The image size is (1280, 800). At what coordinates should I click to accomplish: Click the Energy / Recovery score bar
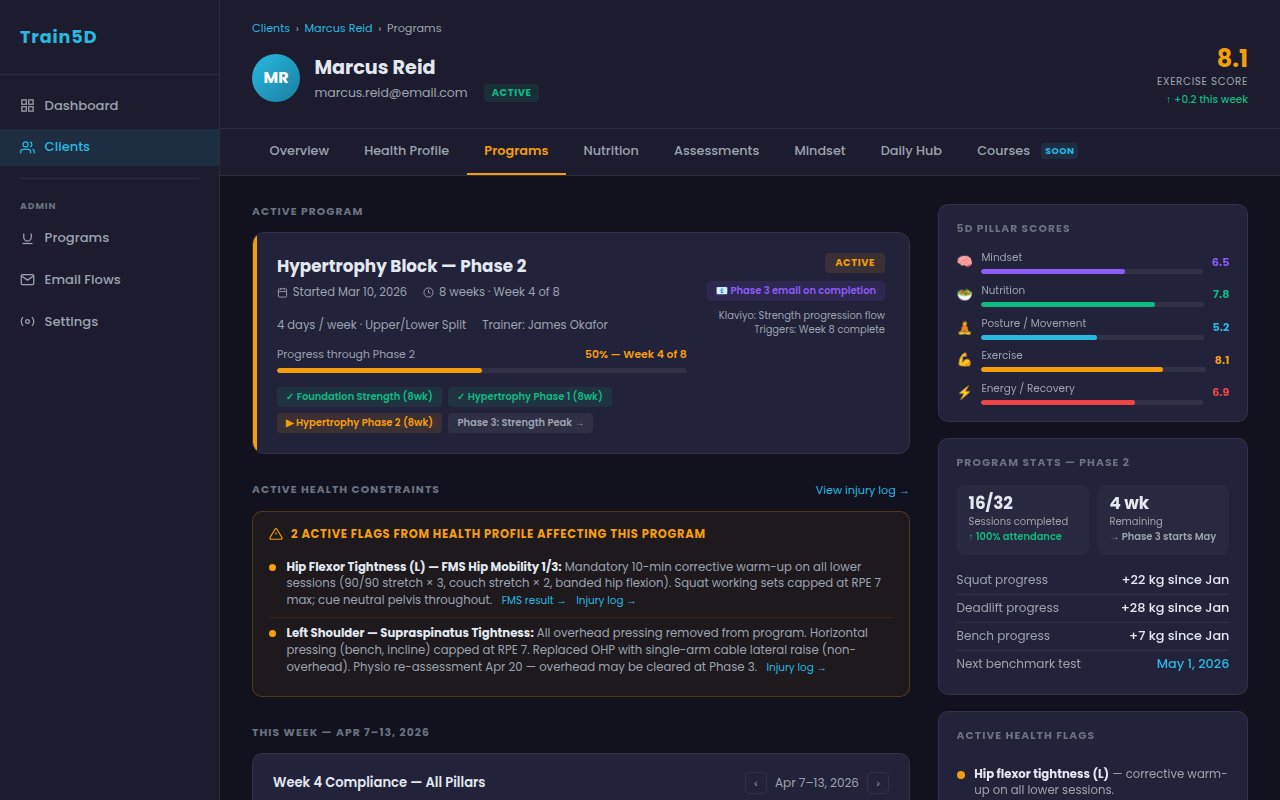[1092, 402]
